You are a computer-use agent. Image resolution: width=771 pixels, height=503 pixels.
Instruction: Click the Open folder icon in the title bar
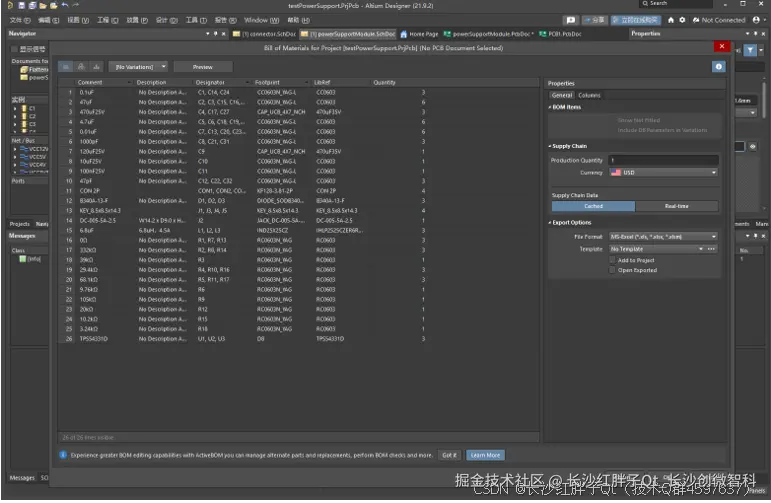[x=43, y=5]
